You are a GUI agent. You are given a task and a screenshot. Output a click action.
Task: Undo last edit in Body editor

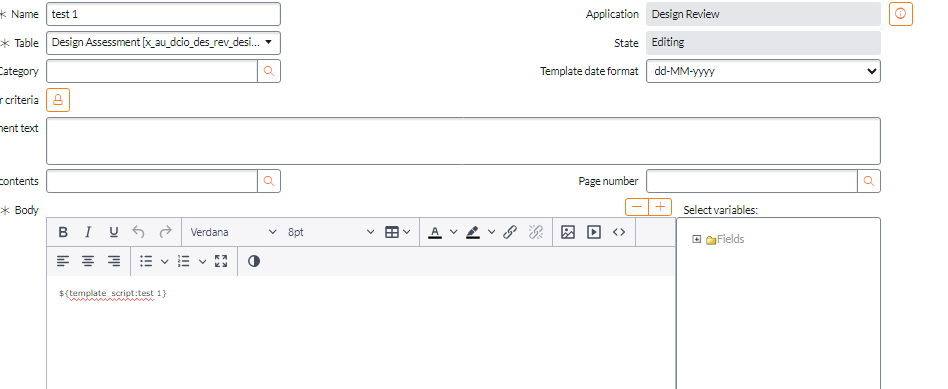(x=139, y=232)
